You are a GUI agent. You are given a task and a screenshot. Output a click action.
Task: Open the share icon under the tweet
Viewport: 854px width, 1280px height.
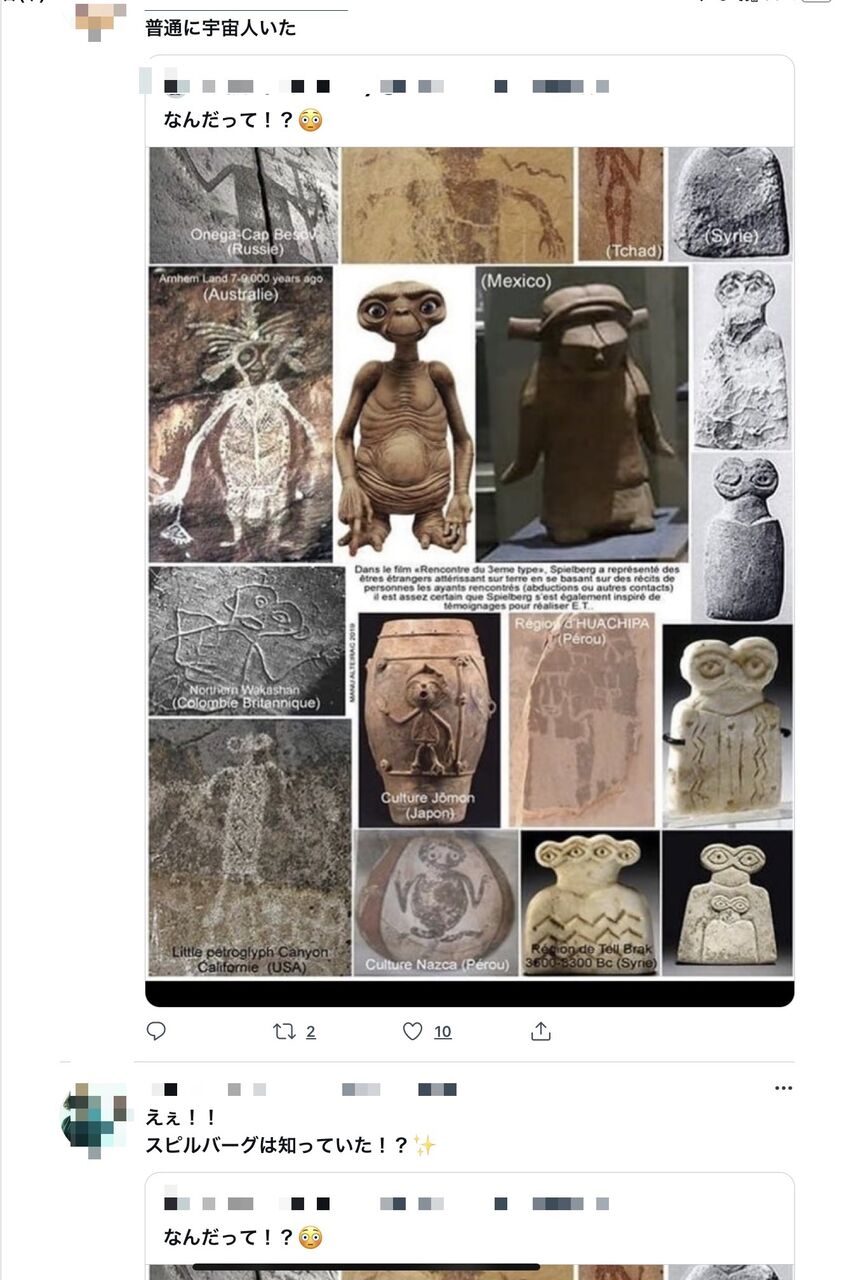541,1031
